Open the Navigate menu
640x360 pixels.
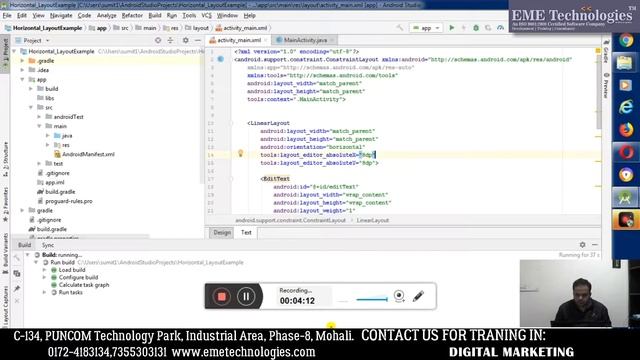click(61, 16)
